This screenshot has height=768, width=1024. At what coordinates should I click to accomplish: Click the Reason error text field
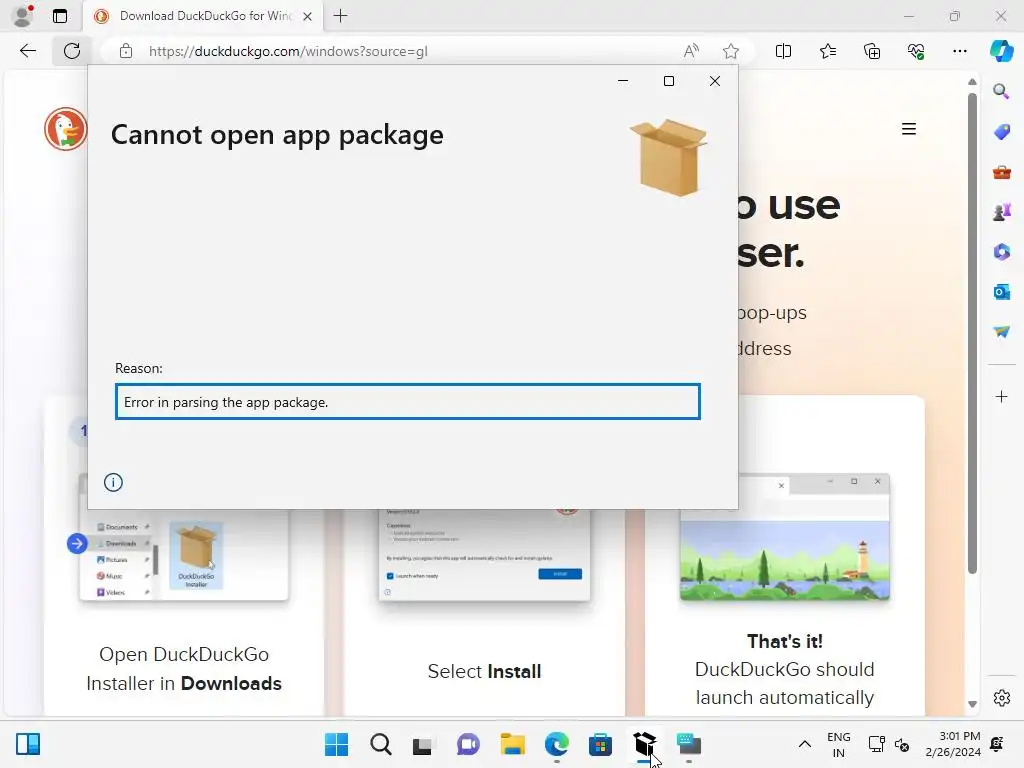click(x=408, y=402)
